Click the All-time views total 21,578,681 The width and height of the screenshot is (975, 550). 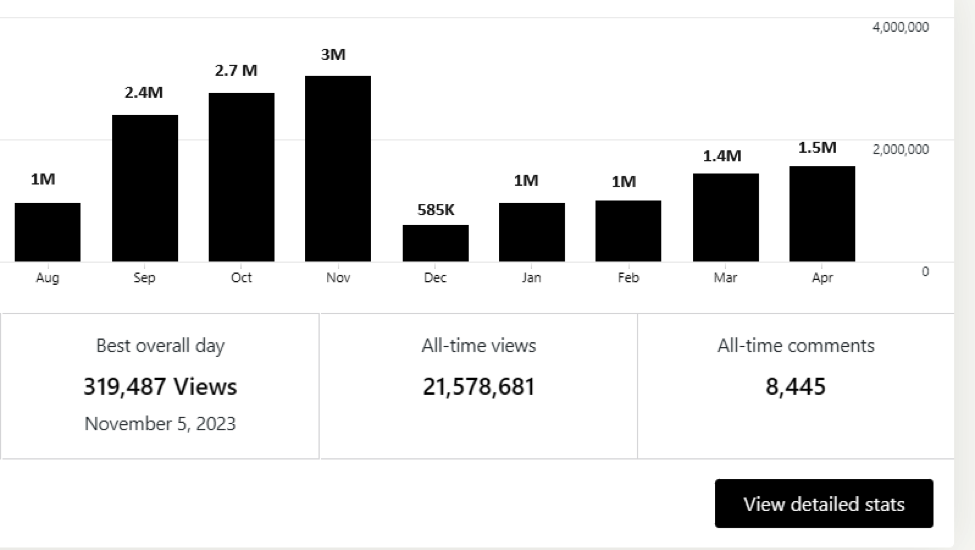click(x=478, y=387)
